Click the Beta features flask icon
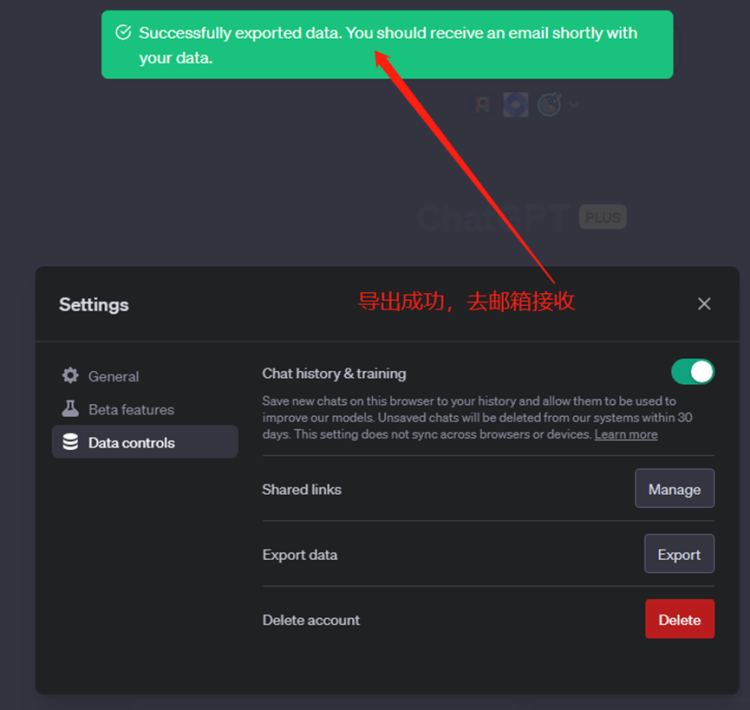The width and height of the screenshot is (750, 710). (x=70, y=409)
